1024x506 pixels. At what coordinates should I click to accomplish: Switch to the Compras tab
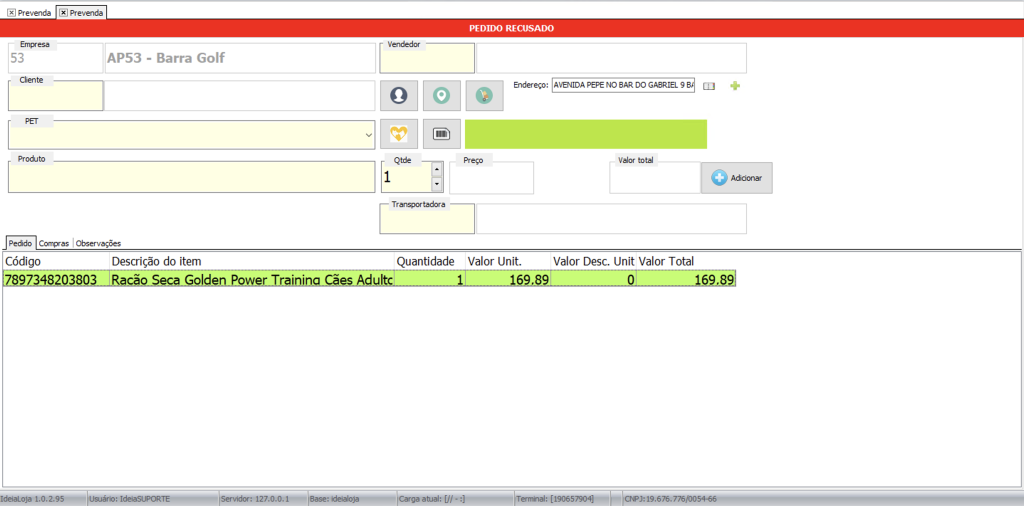[x=54, y=243]
